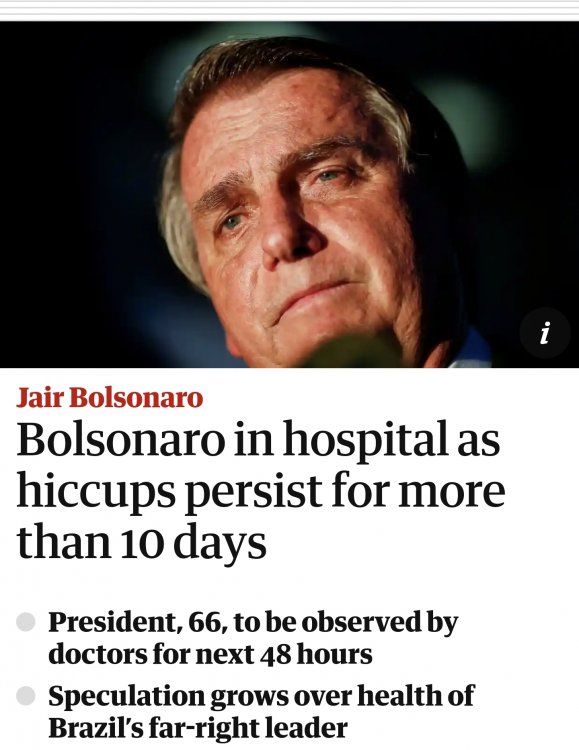Open the red Jair Bolsonaro topic tag
This screenshot has height=750, width=579.
[x=110, y=397]
